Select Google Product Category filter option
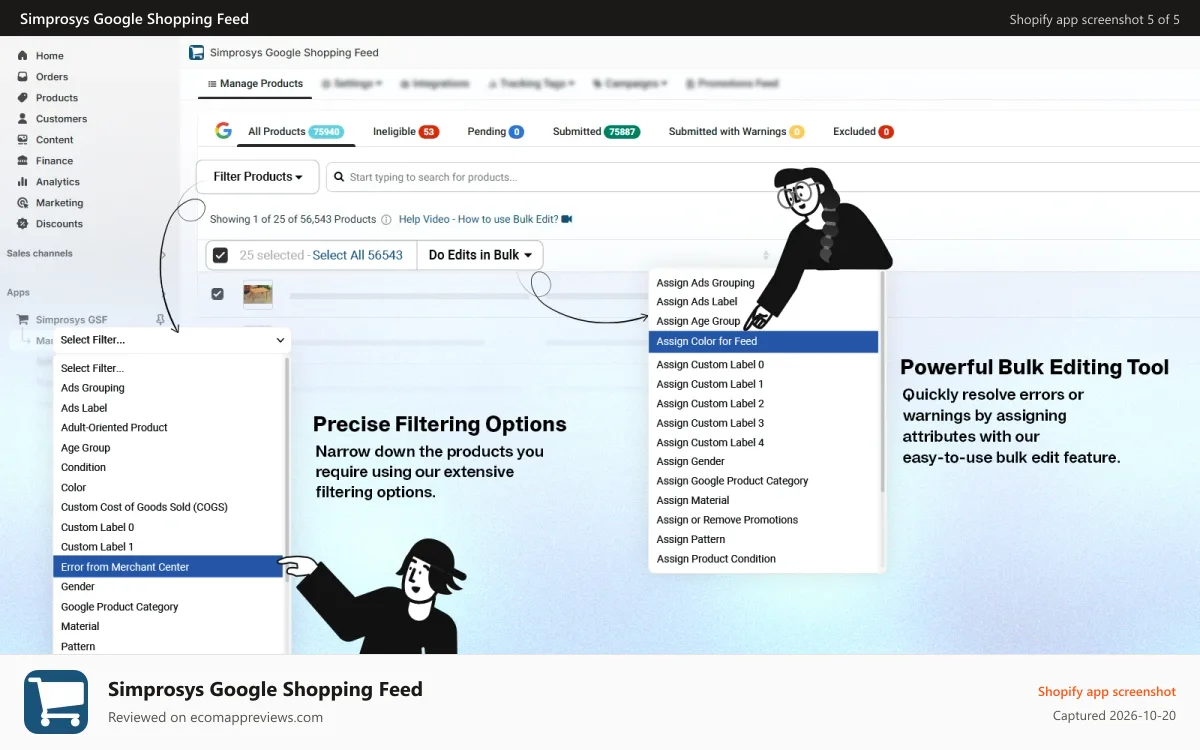 [120, 607]
